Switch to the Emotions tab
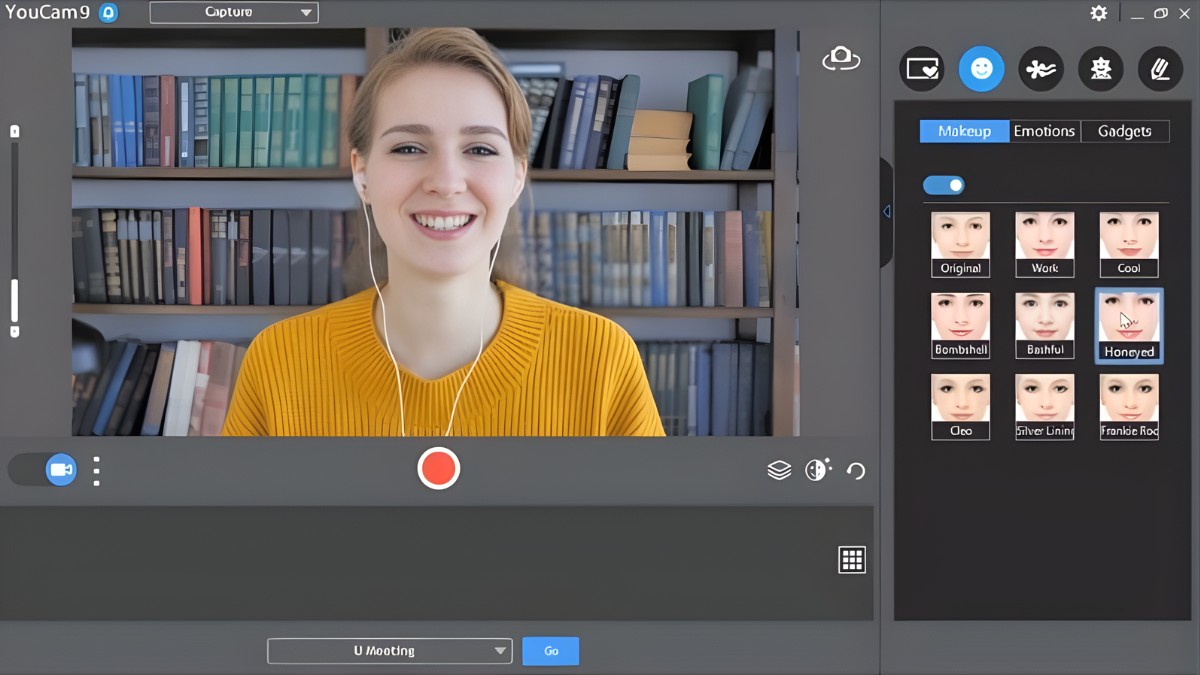The height and width of the screenshot is (675, 1200). click(x=1044, y=131)
